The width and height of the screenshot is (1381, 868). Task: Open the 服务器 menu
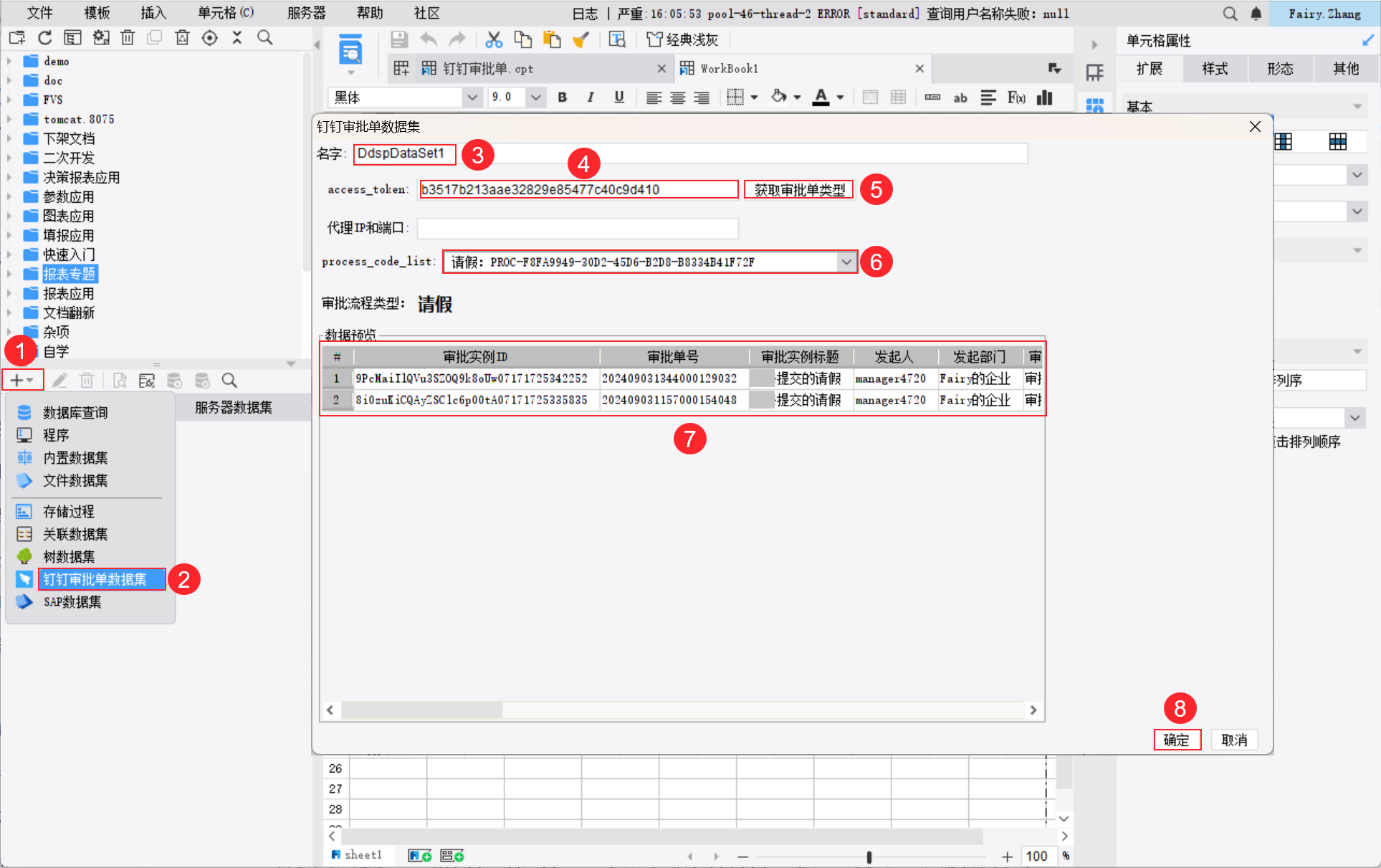(x=306, y=13)
